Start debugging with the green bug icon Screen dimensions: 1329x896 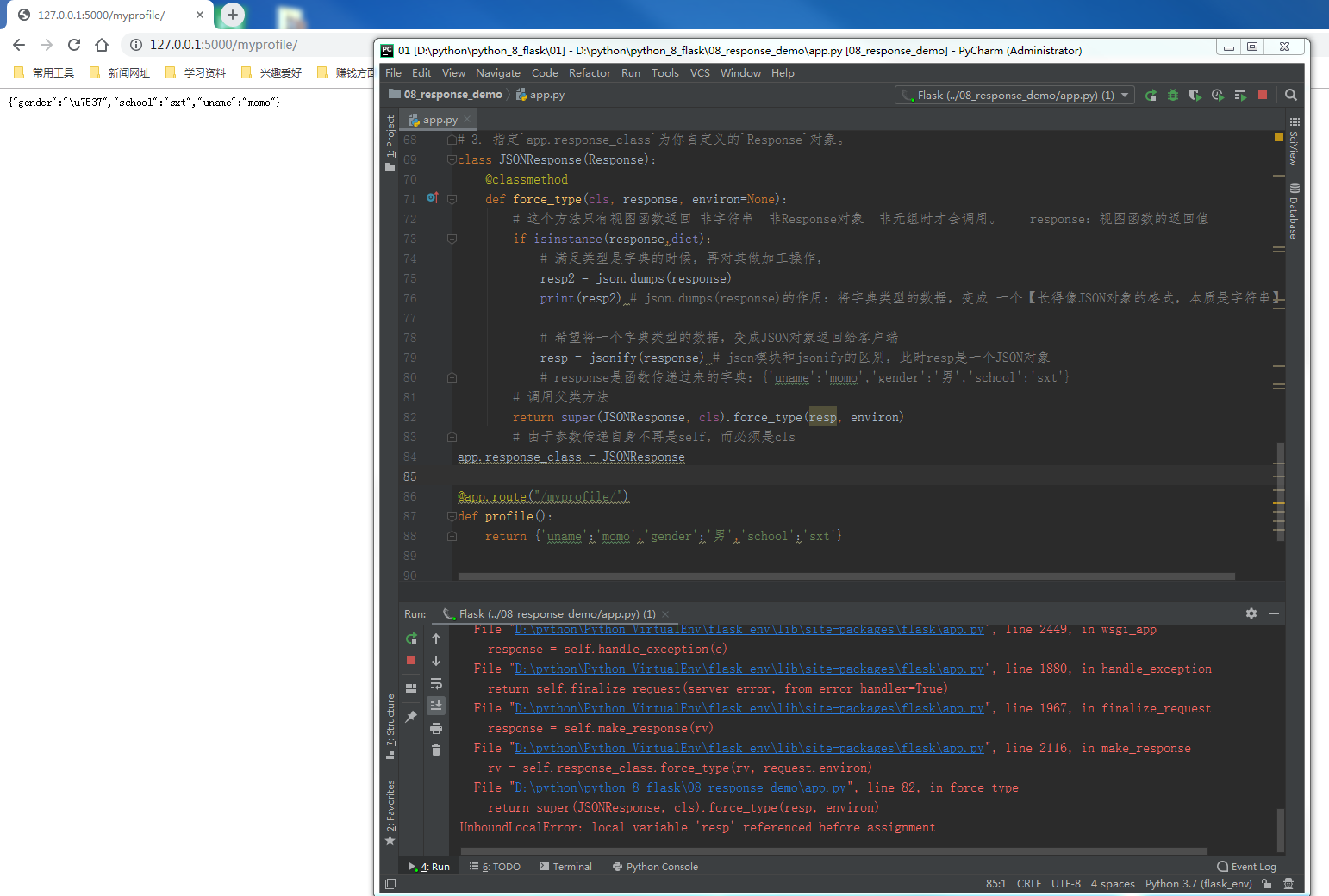(x=1173, y=96)
